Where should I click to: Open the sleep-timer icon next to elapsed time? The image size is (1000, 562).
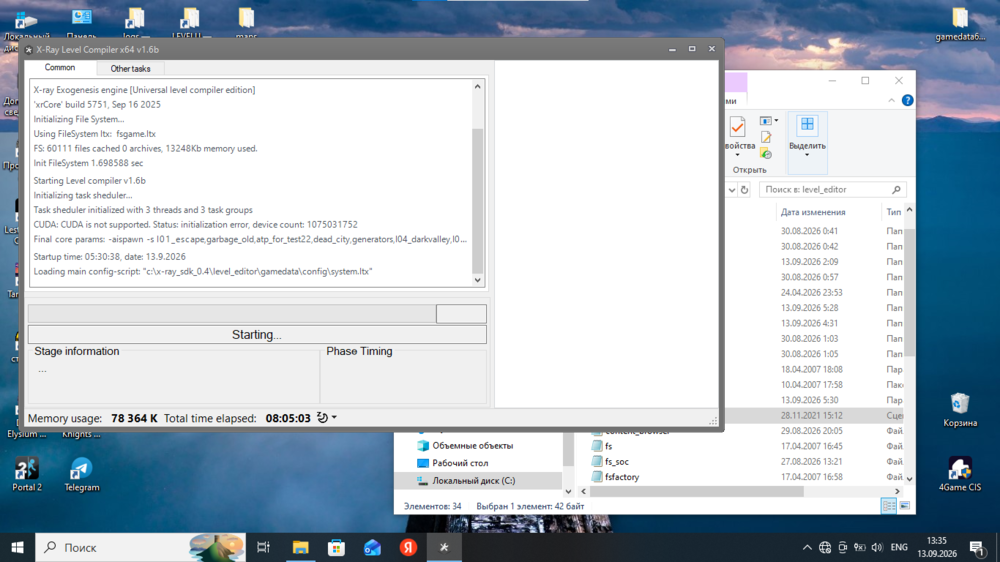(x=322, y=418)
